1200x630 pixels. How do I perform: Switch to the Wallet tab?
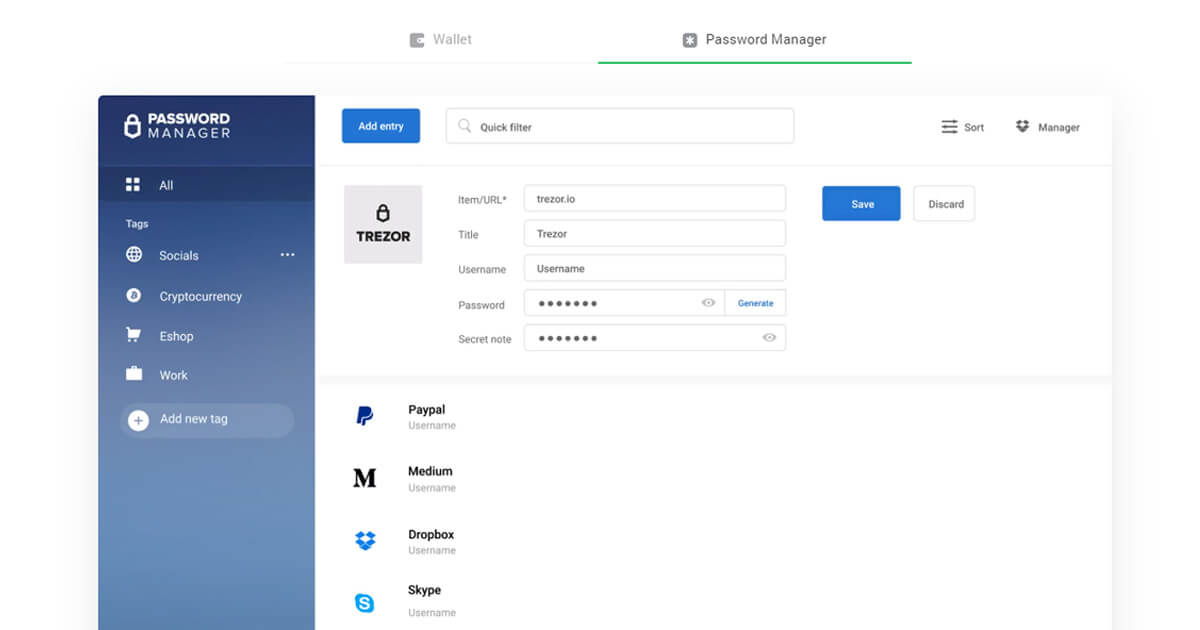tap(440, 40)
